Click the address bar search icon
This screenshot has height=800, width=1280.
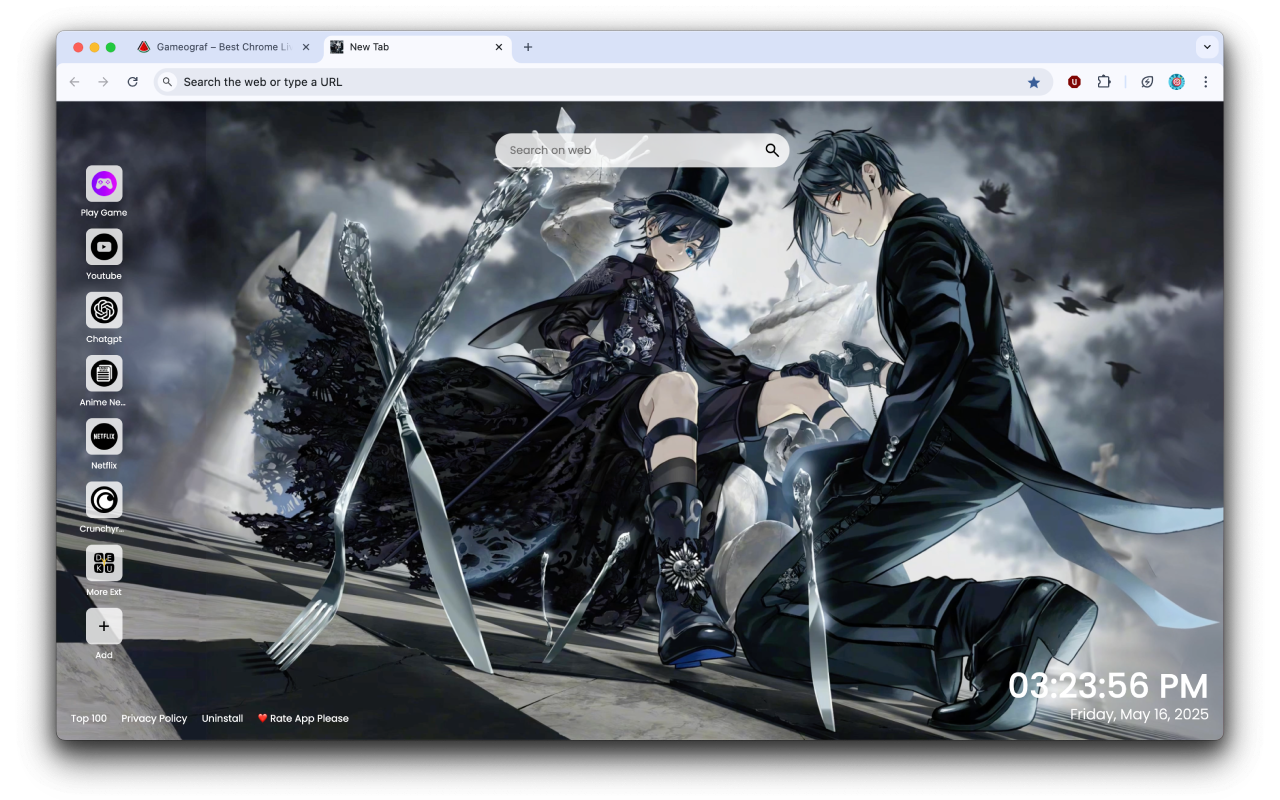[168, 82]
